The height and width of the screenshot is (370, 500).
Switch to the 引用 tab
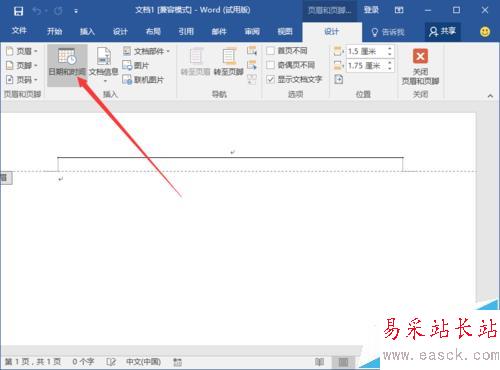(186, 32)
